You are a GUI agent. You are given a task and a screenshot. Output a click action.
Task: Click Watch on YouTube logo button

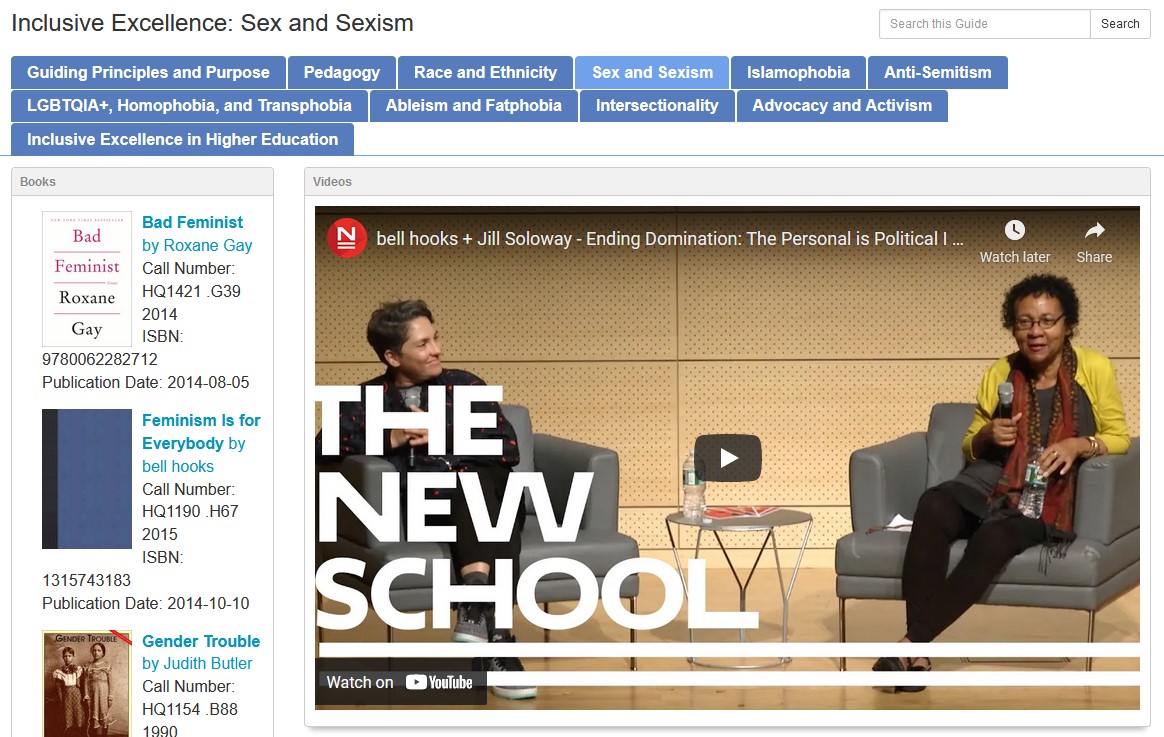[x=439, y=682]
